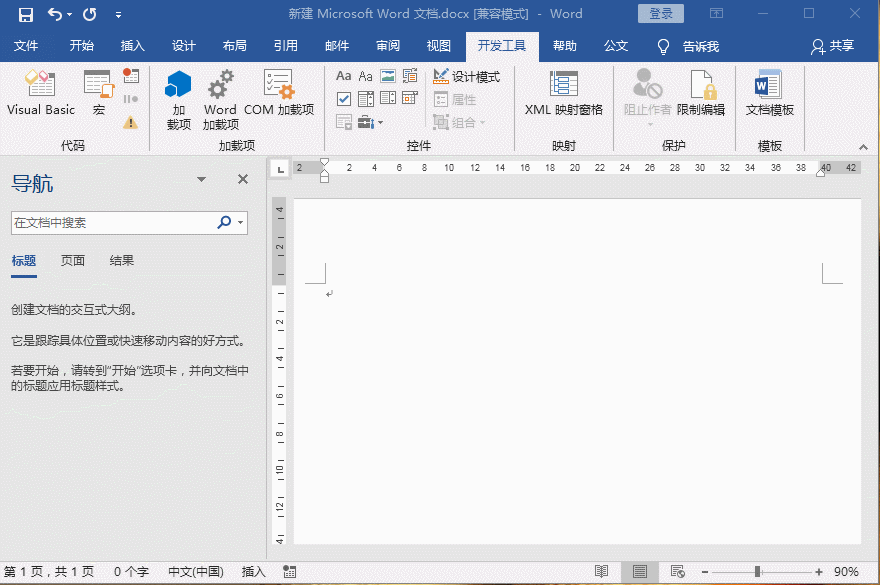
Task: Click the 登录 sign-in button
Action: point(661,13)
